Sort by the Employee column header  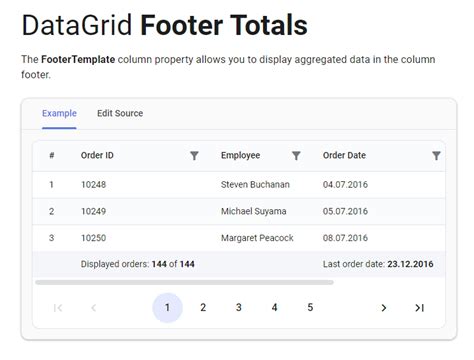coord(241,155)
